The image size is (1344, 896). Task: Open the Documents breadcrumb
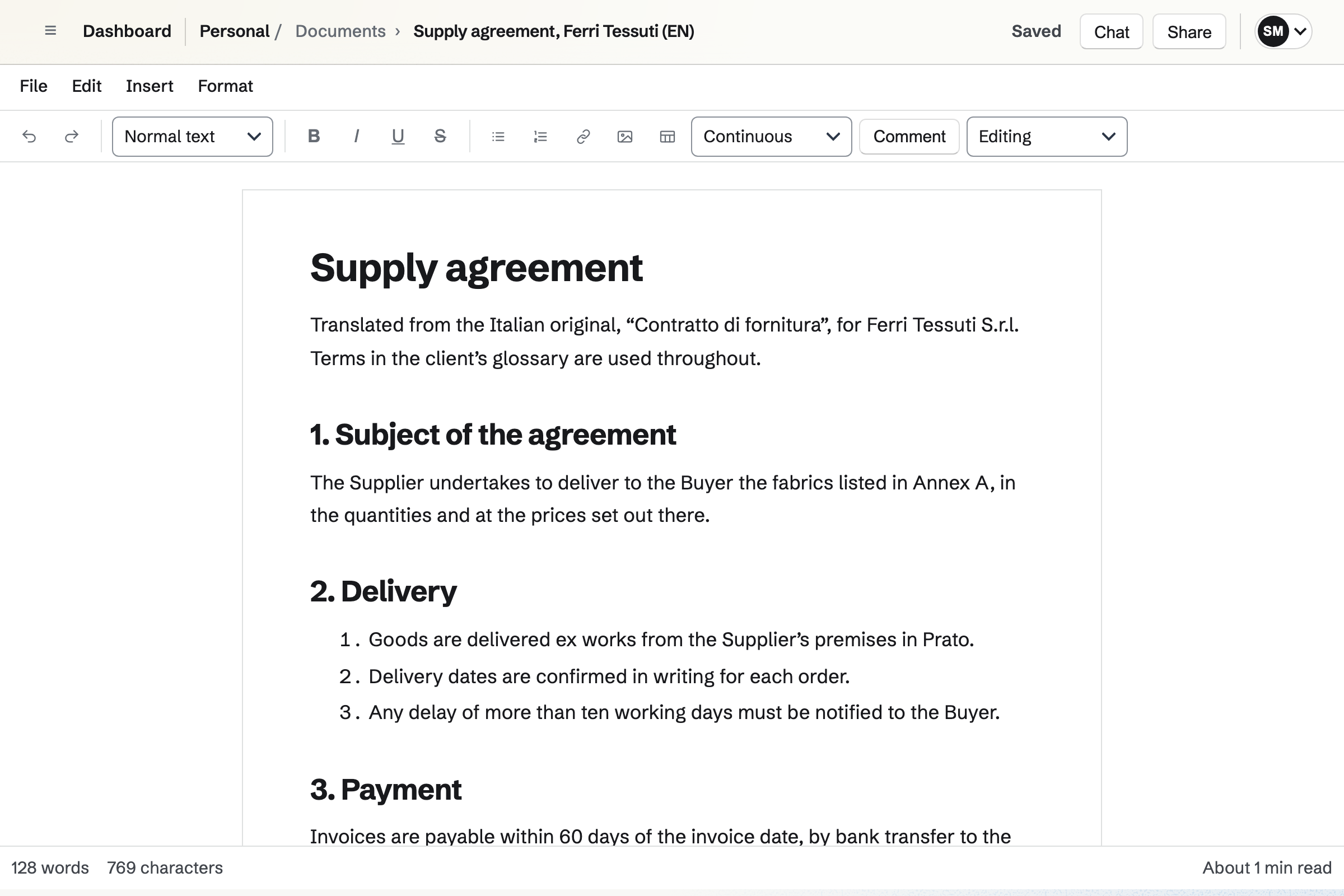340,31
